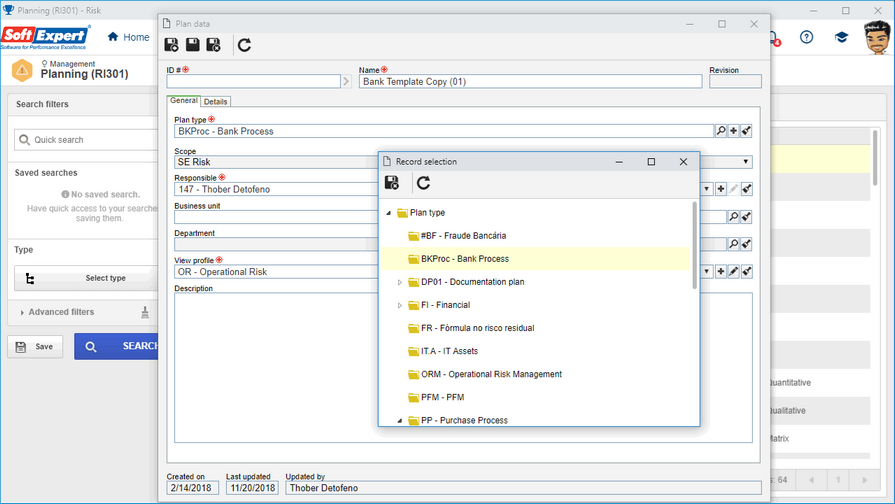895x504 pixels.
Task: Select PFM - PFM plan type
Action: click(x=442, y=397)
